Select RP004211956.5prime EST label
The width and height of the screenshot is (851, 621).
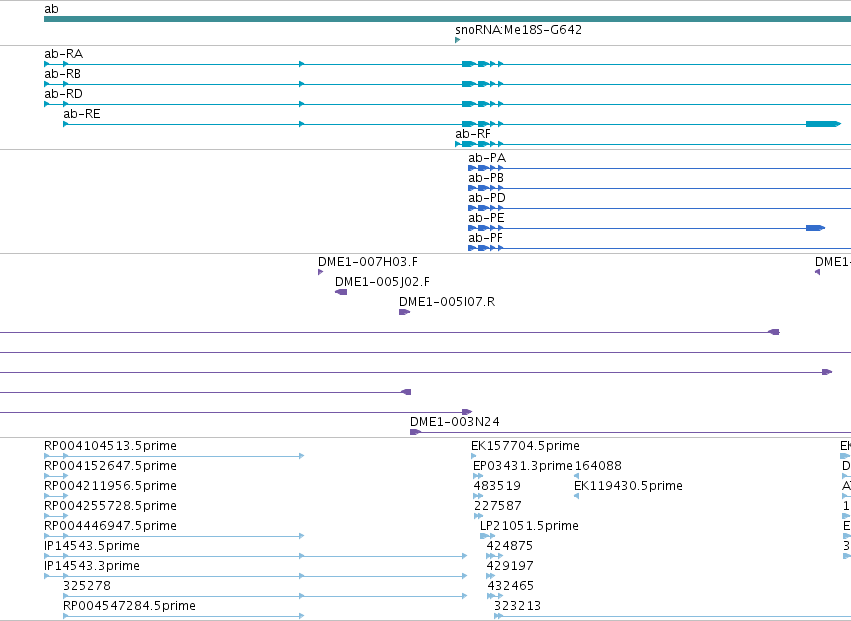pyautogui.click(x=110, y=486)
